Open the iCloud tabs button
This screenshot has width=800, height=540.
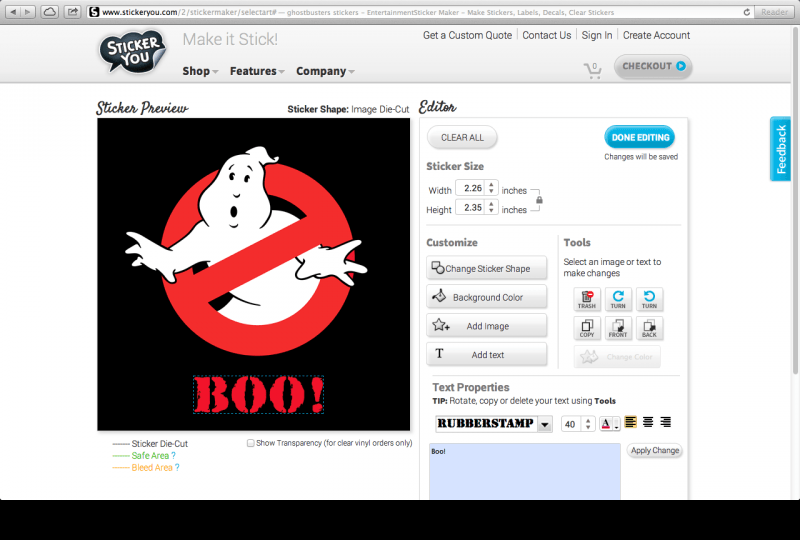coord(49,12)
